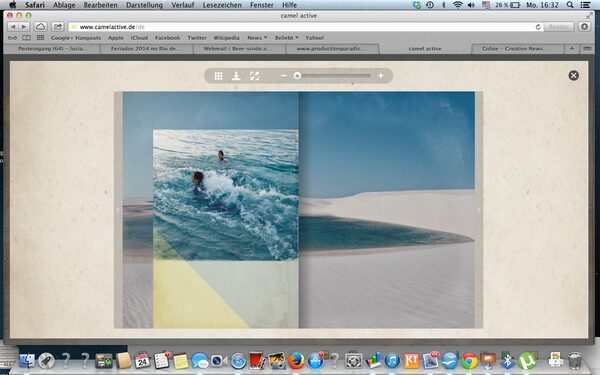This screenshot has height=375, width=600.
Task: Switch to the Posteingang (64) tab
Action: point(52,49)
